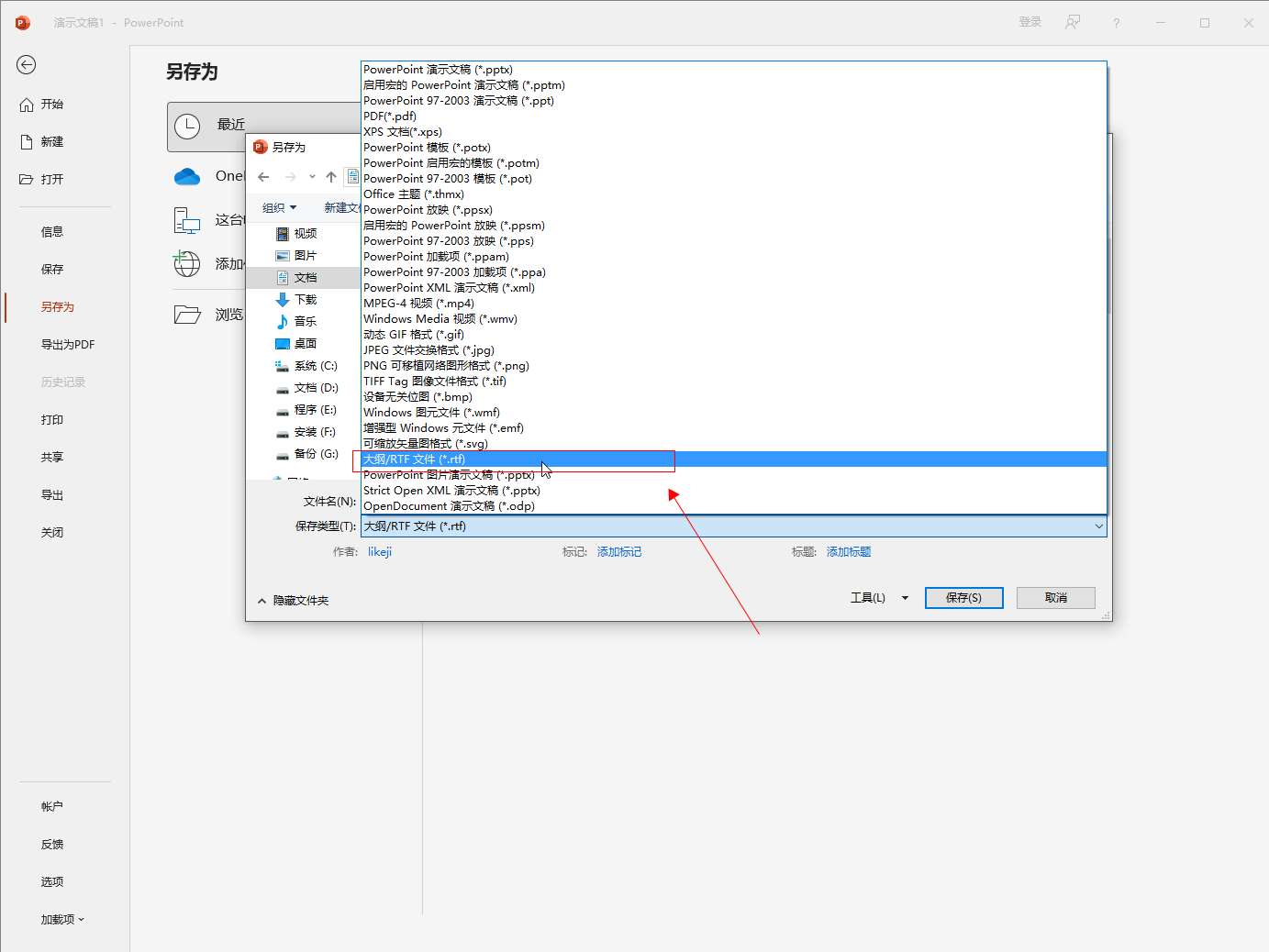Viewport: 1269px width, 952px height.
Task: Open the 选项 tab in sidebar
Action: click(x=52, y=882)
